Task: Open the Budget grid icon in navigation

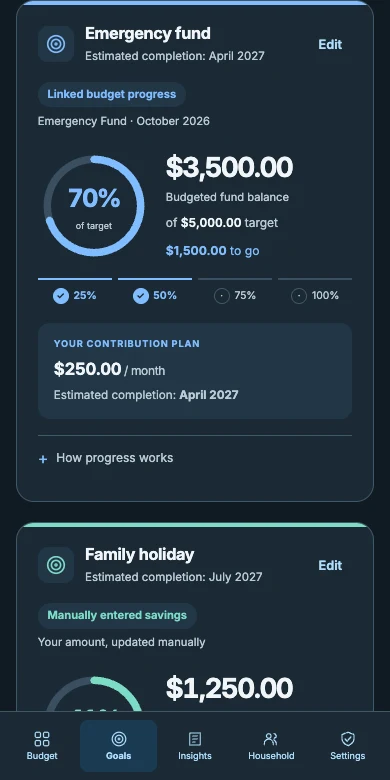Action: [42, 739]
